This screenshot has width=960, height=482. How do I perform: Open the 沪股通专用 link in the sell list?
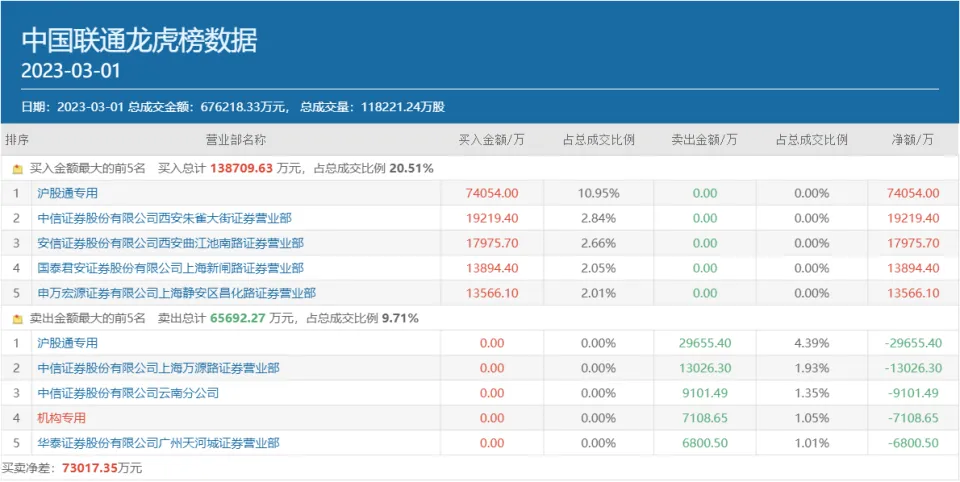tap(68, 343)
